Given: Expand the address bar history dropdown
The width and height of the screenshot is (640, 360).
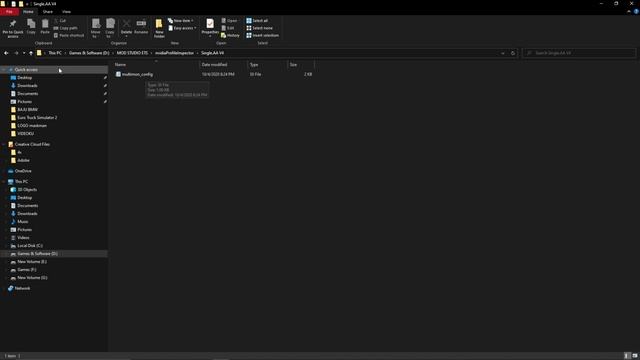Looking at the screenshot, I should point(503,53).
